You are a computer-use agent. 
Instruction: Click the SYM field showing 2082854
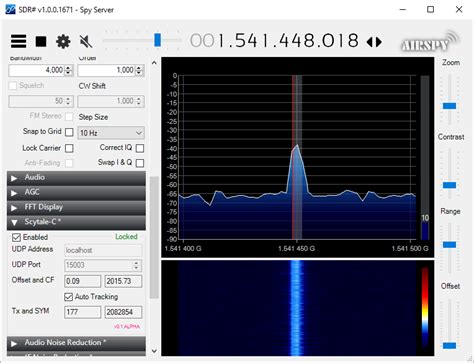(123, 312)
